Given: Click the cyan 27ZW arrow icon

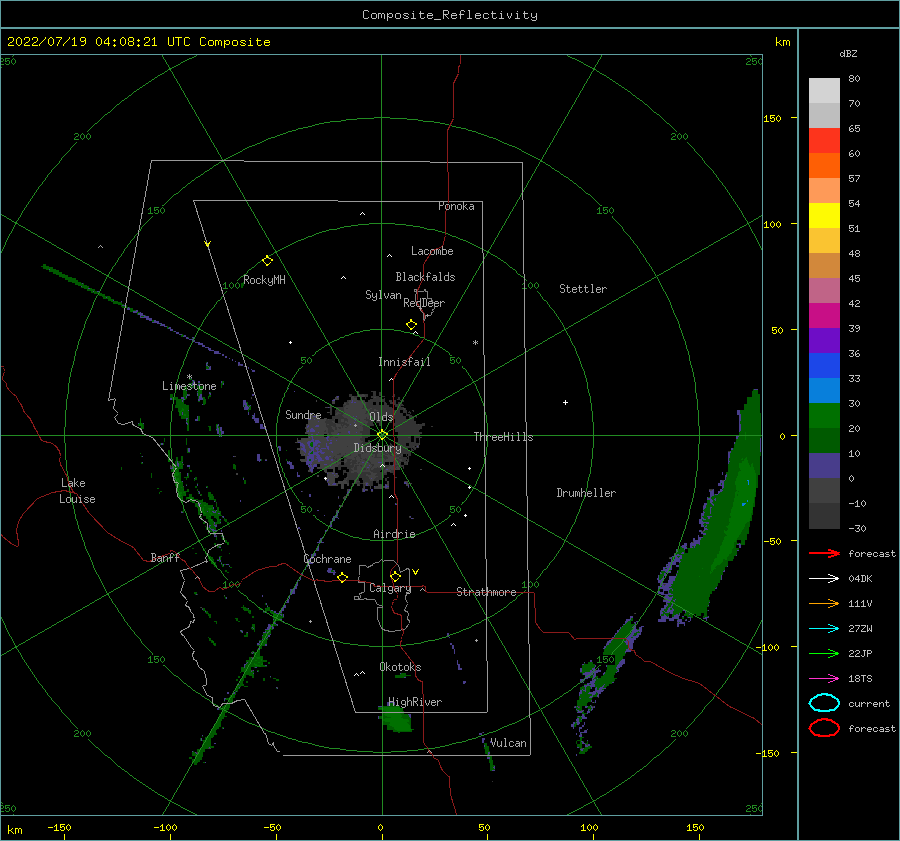Looking at the screenshot, I should (x=824, y=629).
